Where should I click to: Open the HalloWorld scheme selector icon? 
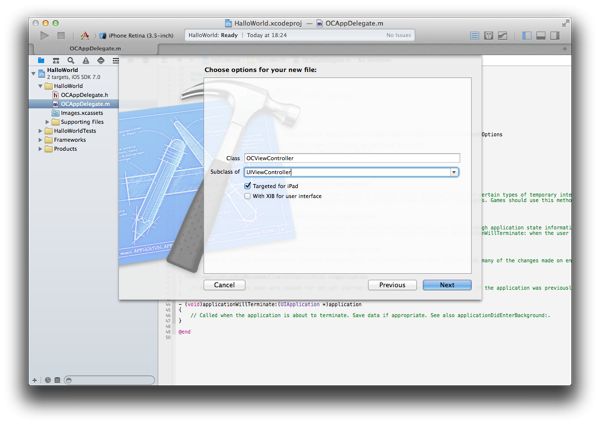[x=85, y=36]
